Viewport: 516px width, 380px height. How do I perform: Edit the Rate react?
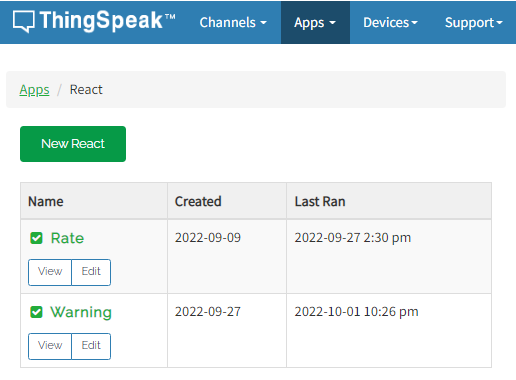[91, 272]
